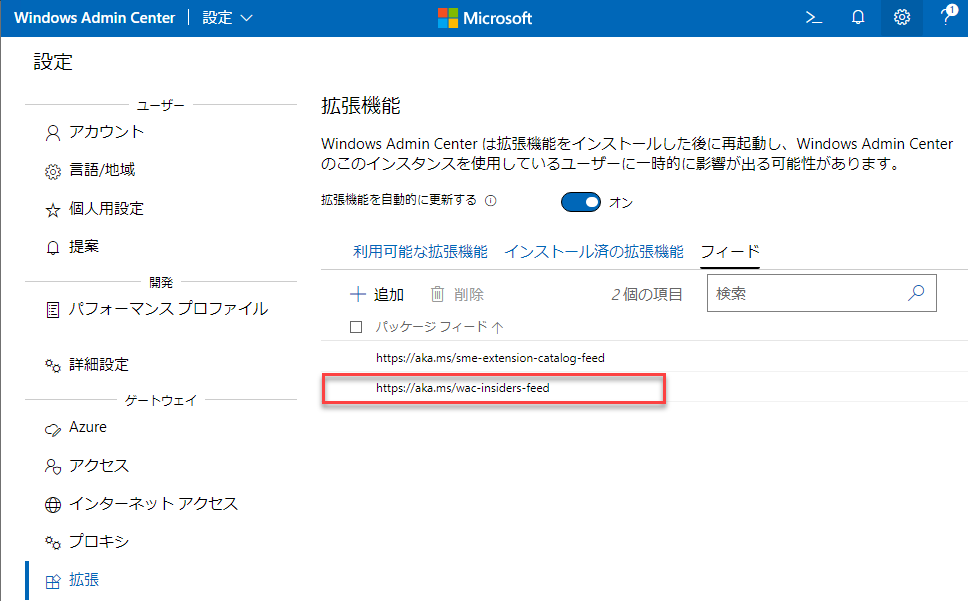Click the trash icon for 削除
Screen dimensions: 968x601
(x=437, y=294)
